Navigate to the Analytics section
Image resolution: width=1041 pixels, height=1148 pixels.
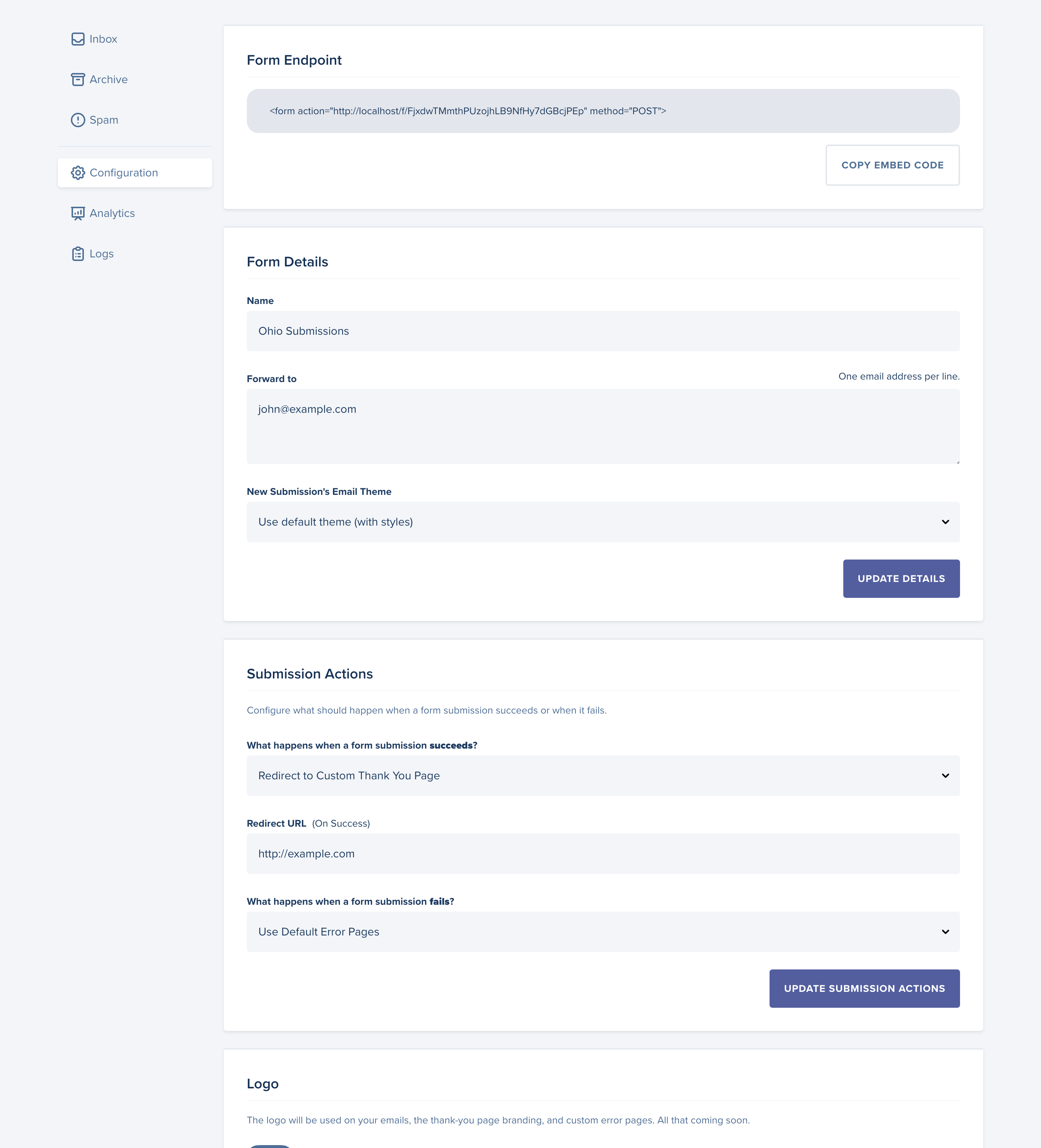point(112,213)
